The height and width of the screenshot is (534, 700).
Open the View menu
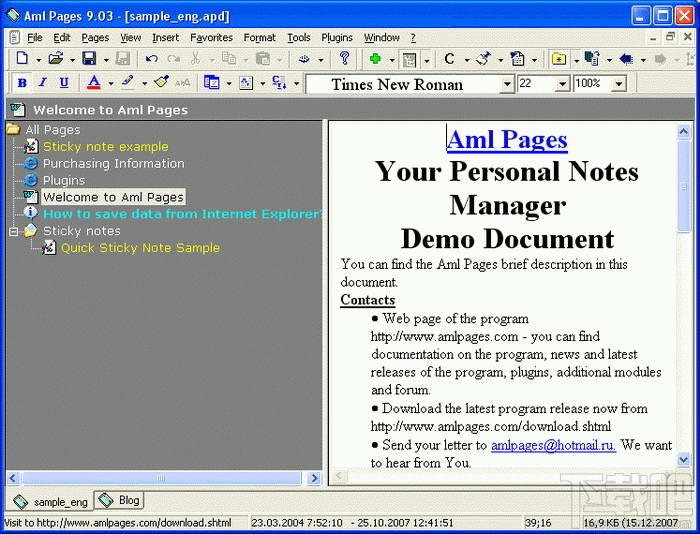tap(130, 38)
